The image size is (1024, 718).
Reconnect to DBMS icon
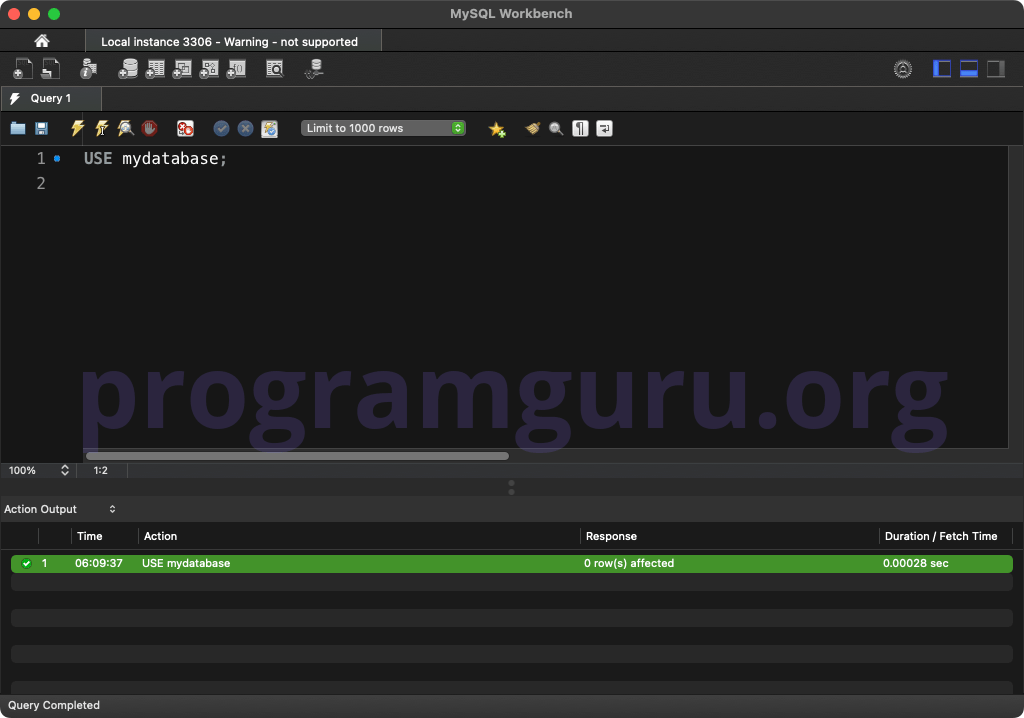pyautogui.click(x=314, y=69)
